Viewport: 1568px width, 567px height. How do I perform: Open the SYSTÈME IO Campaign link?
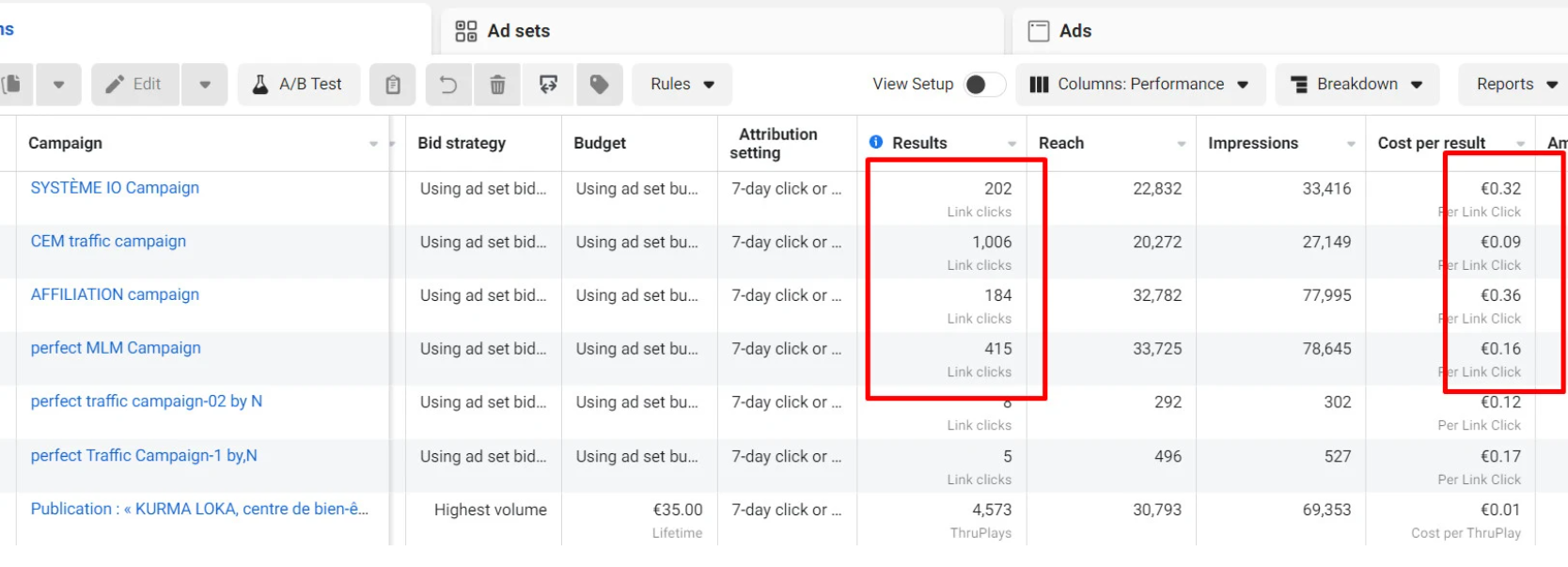[x=115, y=188]
